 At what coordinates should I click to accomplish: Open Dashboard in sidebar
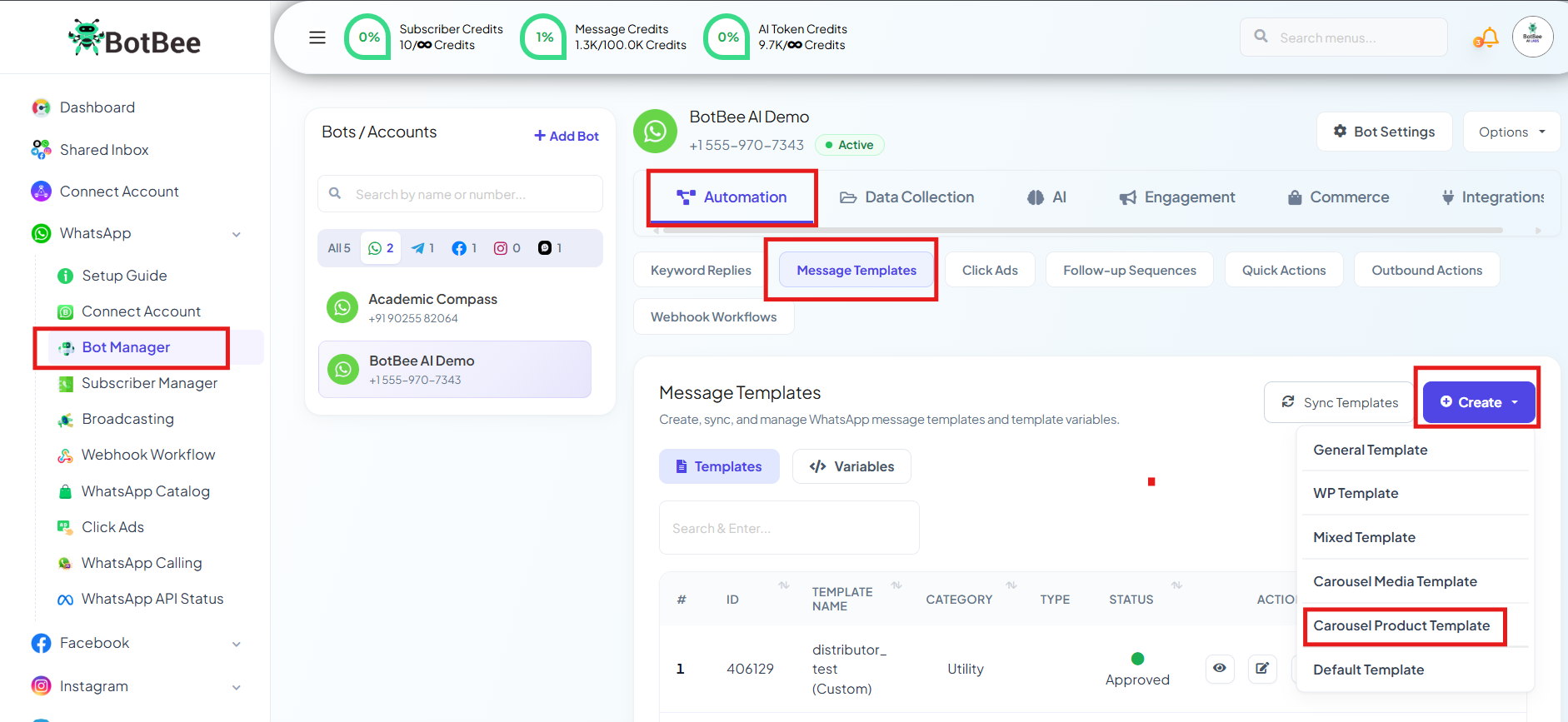point(97,107)
